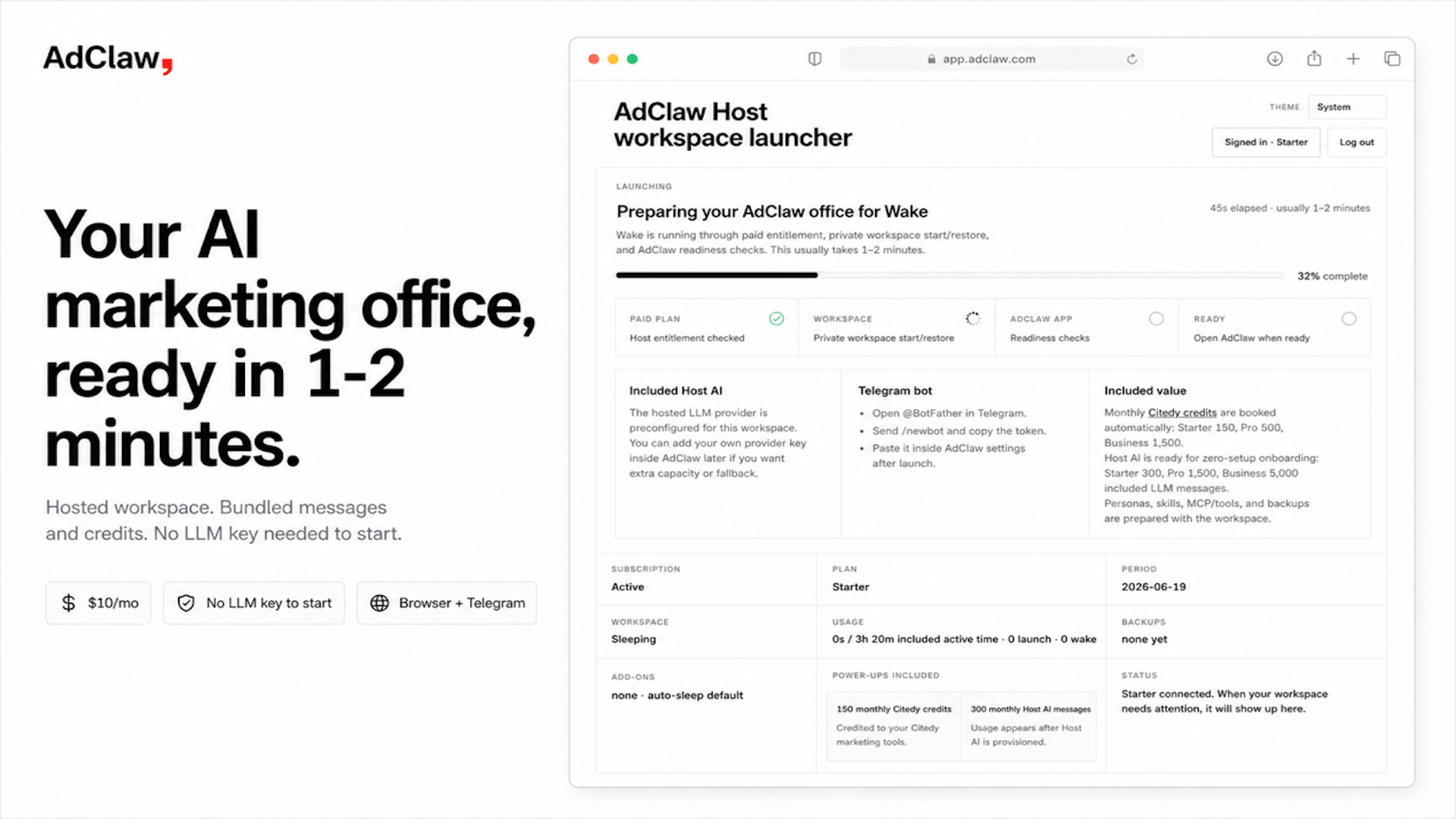Image resolution: width=1456 pixels, height=819 pixels.
Task: Click the Ready step card
Action: (x=1274, y=328)
